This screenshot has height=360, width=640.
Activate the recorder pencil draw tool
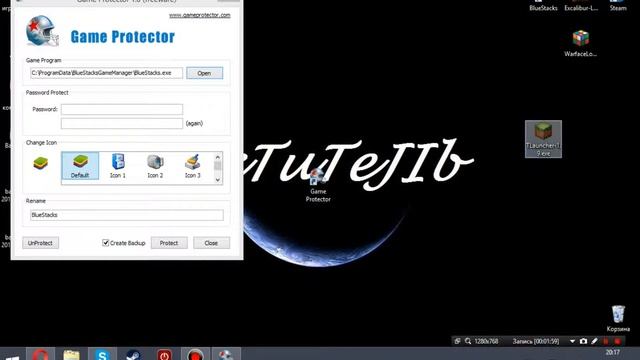tap(594, 341)
